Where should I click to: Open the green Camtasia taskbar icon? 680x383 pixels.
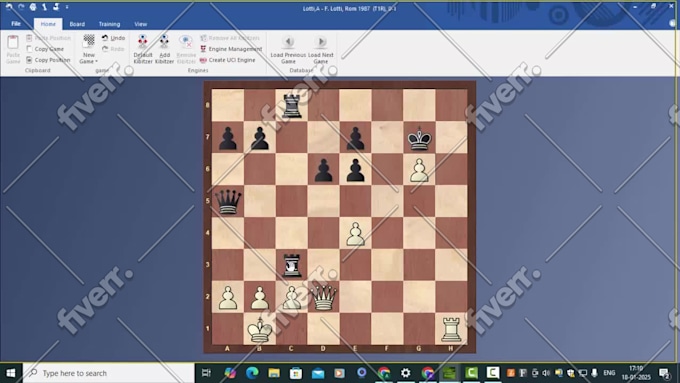click(471, 373)
